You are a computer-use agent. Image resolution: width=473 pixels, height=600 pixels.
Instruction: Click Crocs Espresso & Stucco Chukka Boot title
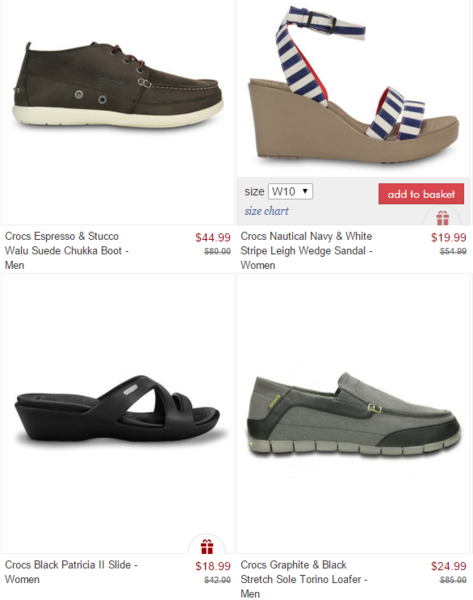click(67, 251)
